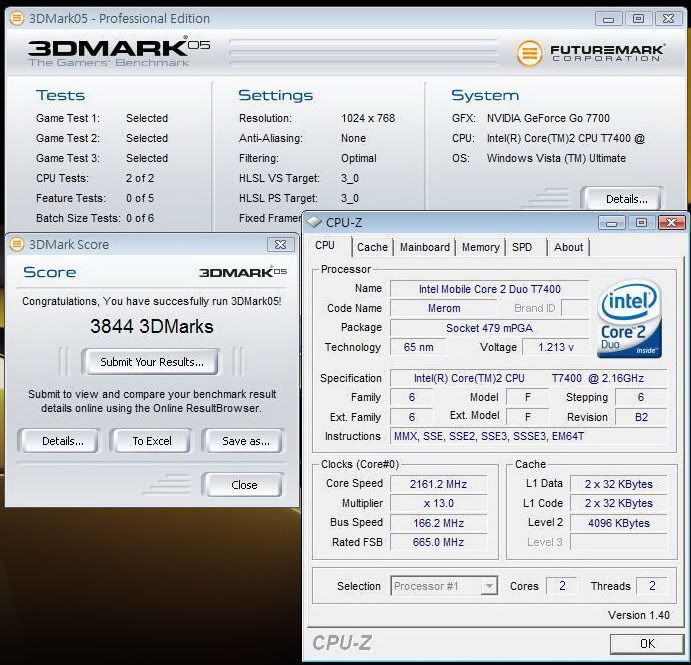Click the Stepping field value 6
This screenshot has height=665, width=691.
point(641,397)
